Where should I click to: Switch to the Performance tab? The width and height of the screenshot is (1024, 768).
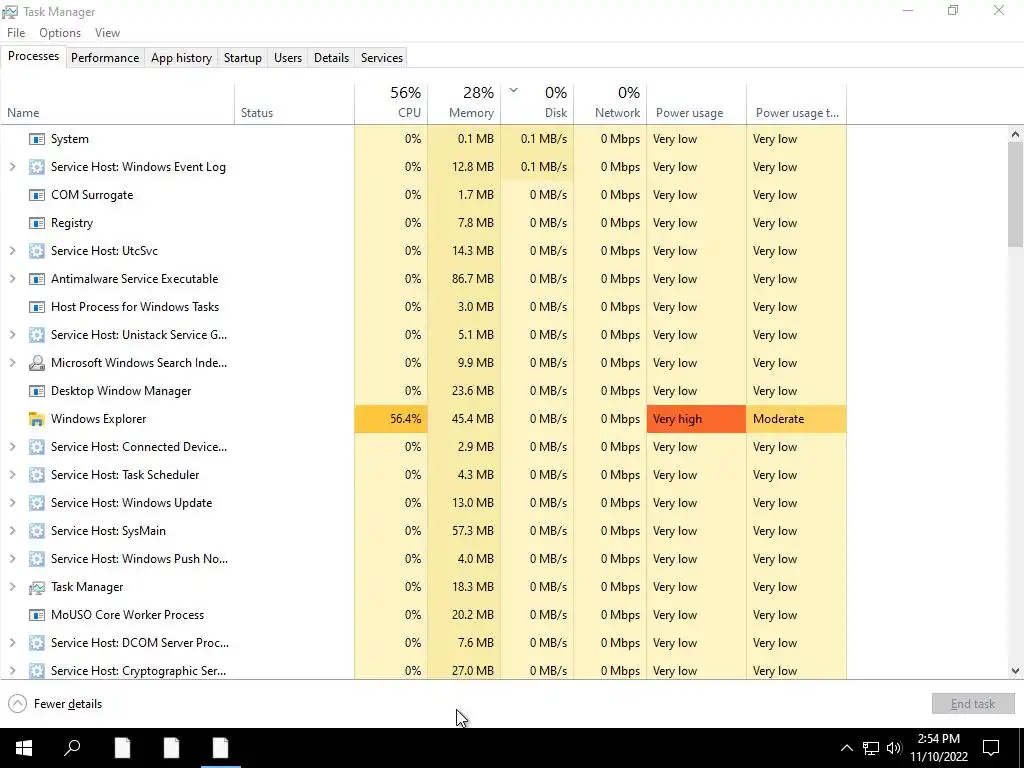[105, 57]
